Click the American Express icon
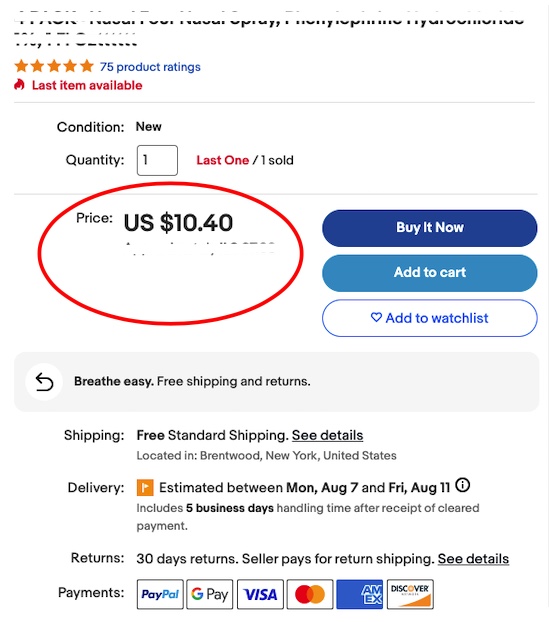Screen dimensions: 549x622 tap(359, 594)
